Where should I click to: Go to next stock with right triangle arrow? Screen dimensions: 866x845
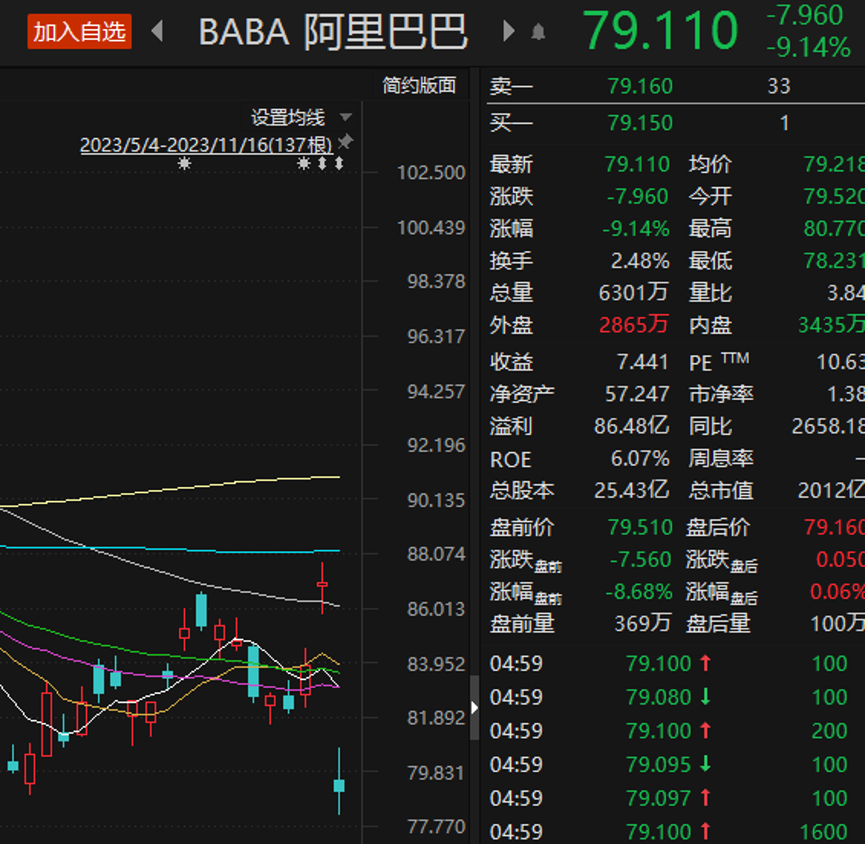pos(509,31)
